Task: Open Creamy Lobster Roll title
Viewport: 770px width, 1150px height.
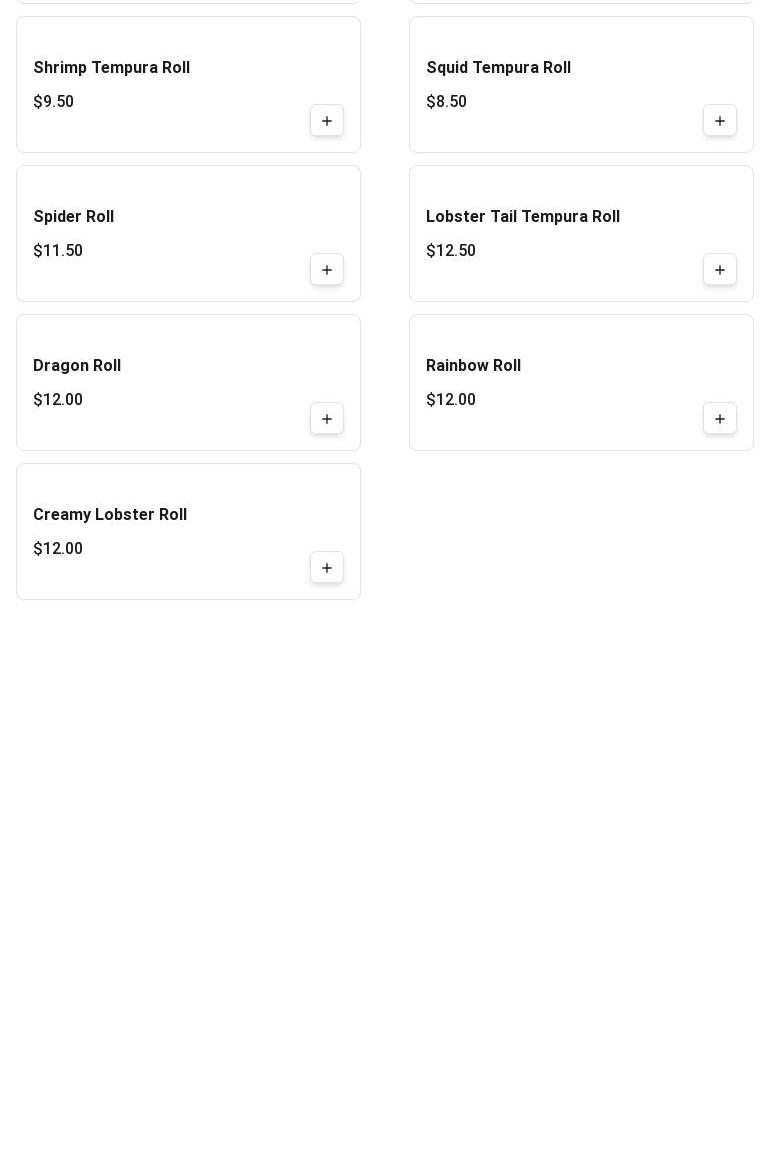Action: click(x=110, y=514)
